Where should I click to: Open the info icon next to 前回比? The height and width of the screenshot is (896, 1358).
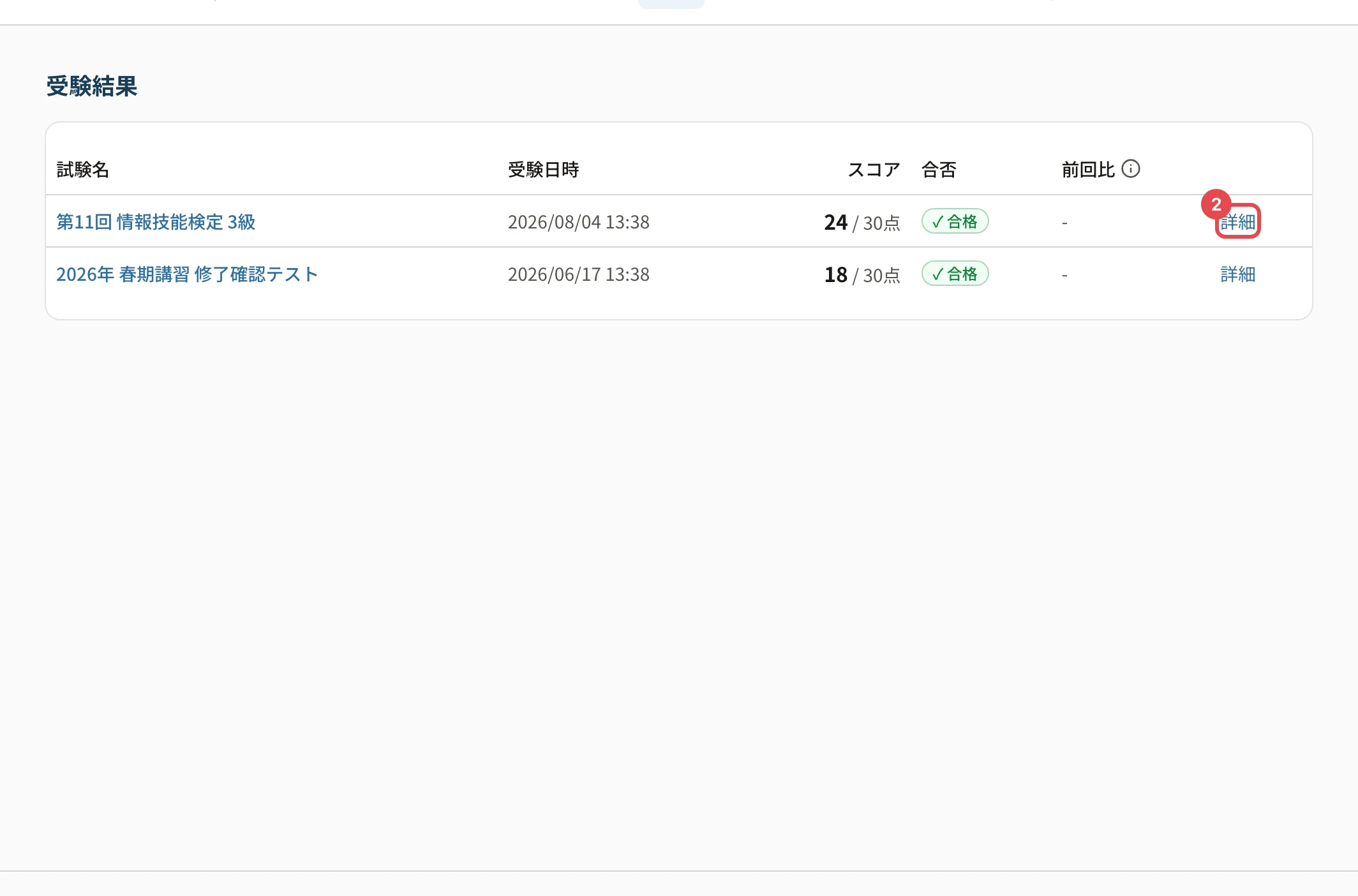click(x=1130, y=168)
